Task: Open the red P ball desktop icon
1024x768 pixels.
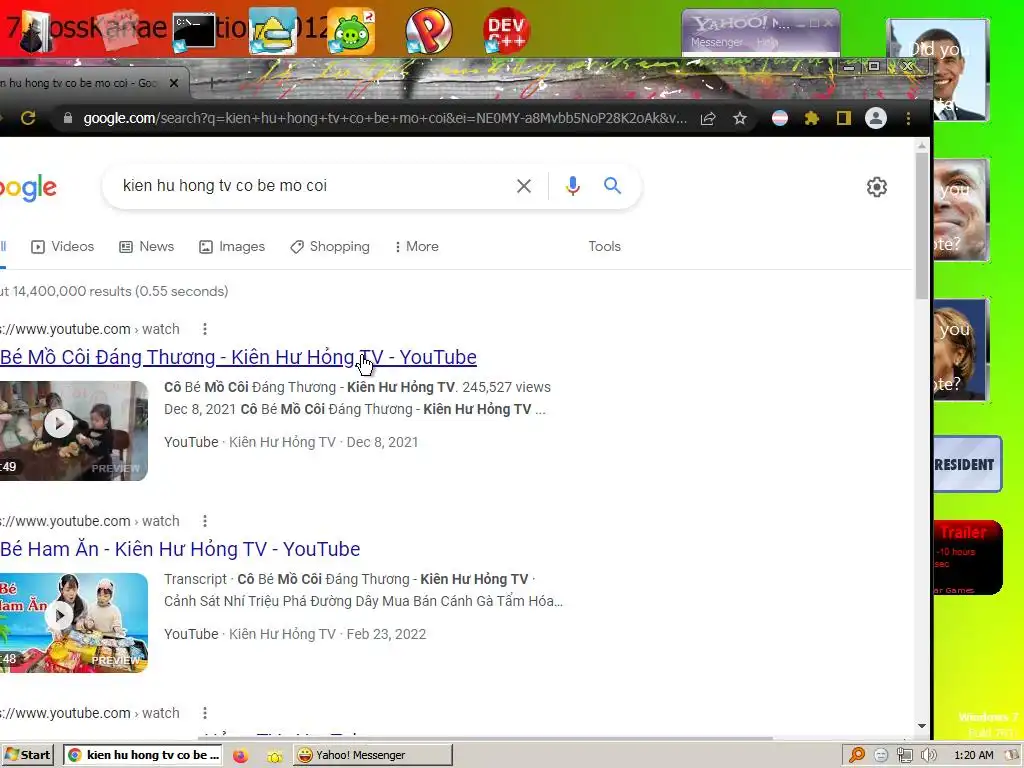Action: [x=428, y=30]
